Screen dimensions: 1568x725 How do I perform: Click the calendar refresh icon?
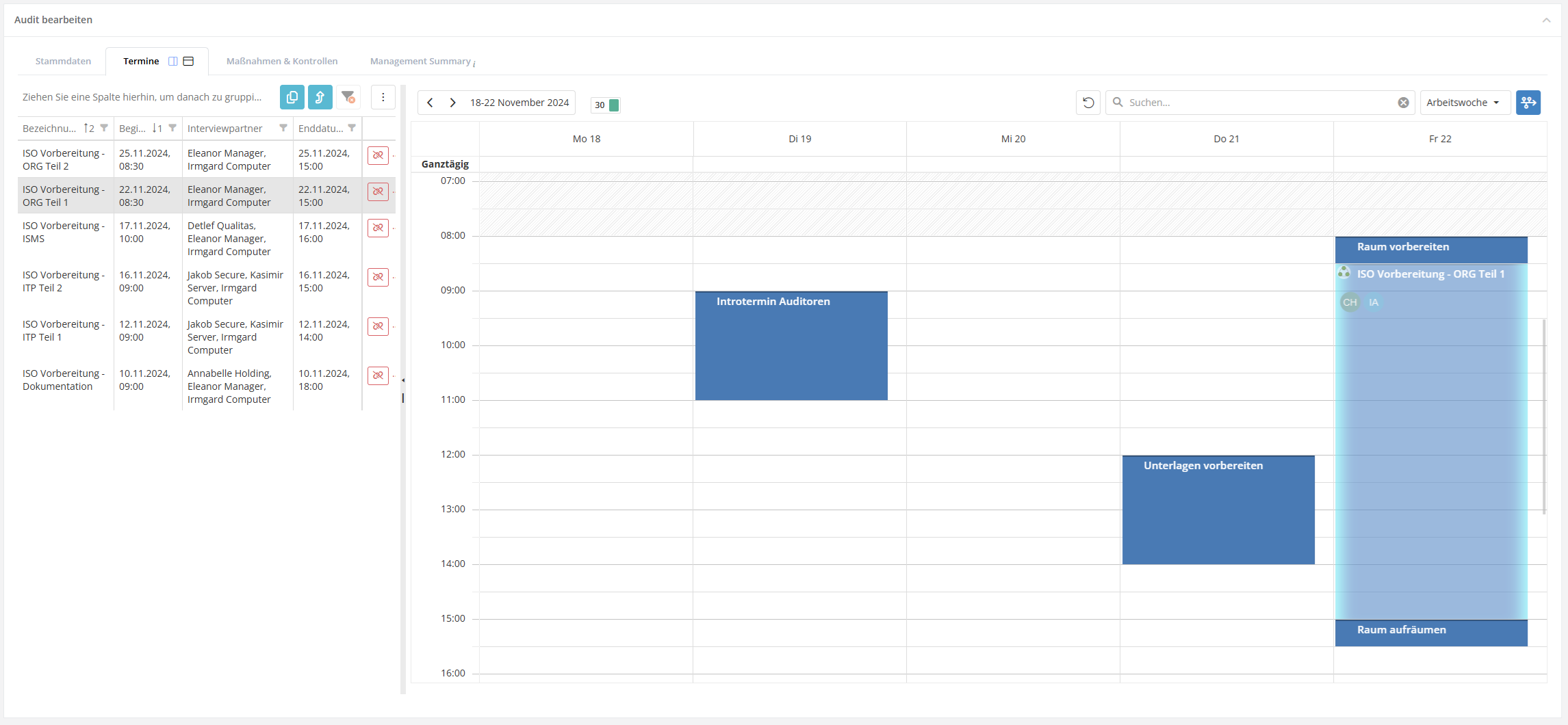click(x=1088, y=103)
